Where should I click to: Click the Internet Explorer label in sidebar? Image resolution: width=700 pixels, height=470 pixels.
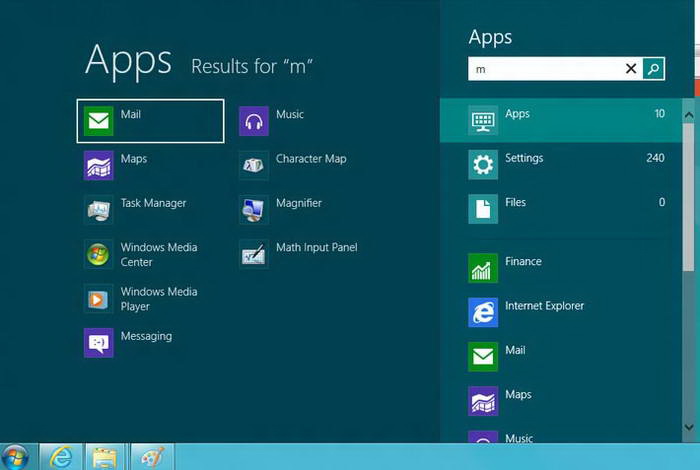tap(544, 306)
